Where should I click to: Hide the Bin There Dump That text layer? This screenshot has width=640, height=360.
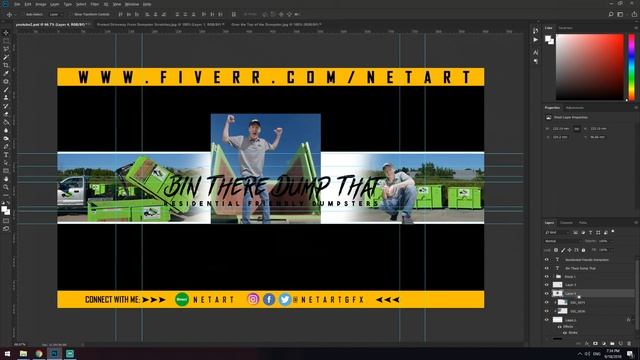pos(547,268)
